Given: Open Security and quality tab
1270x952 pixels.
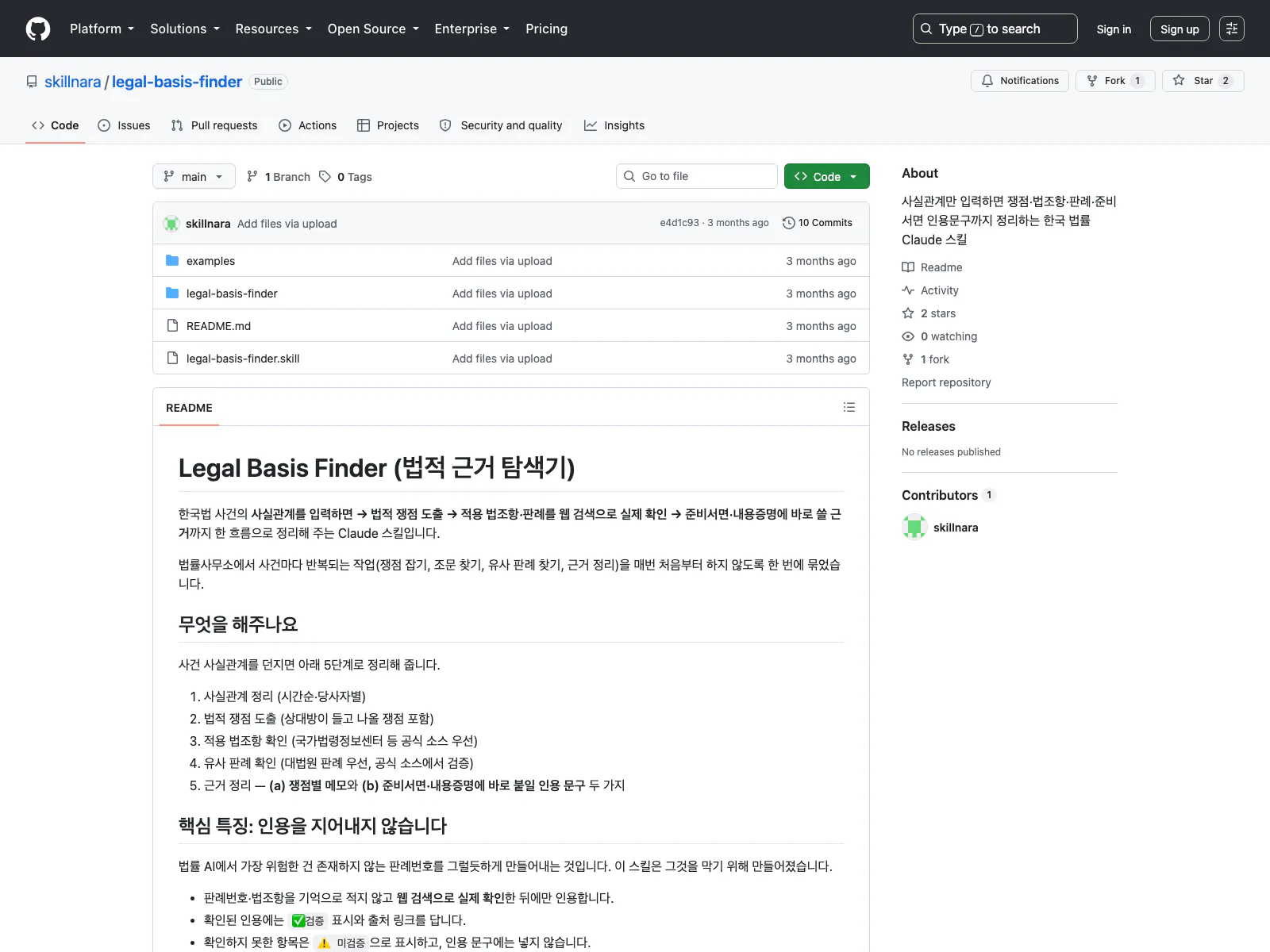Looking at the screenshot, I should [501, 125].
